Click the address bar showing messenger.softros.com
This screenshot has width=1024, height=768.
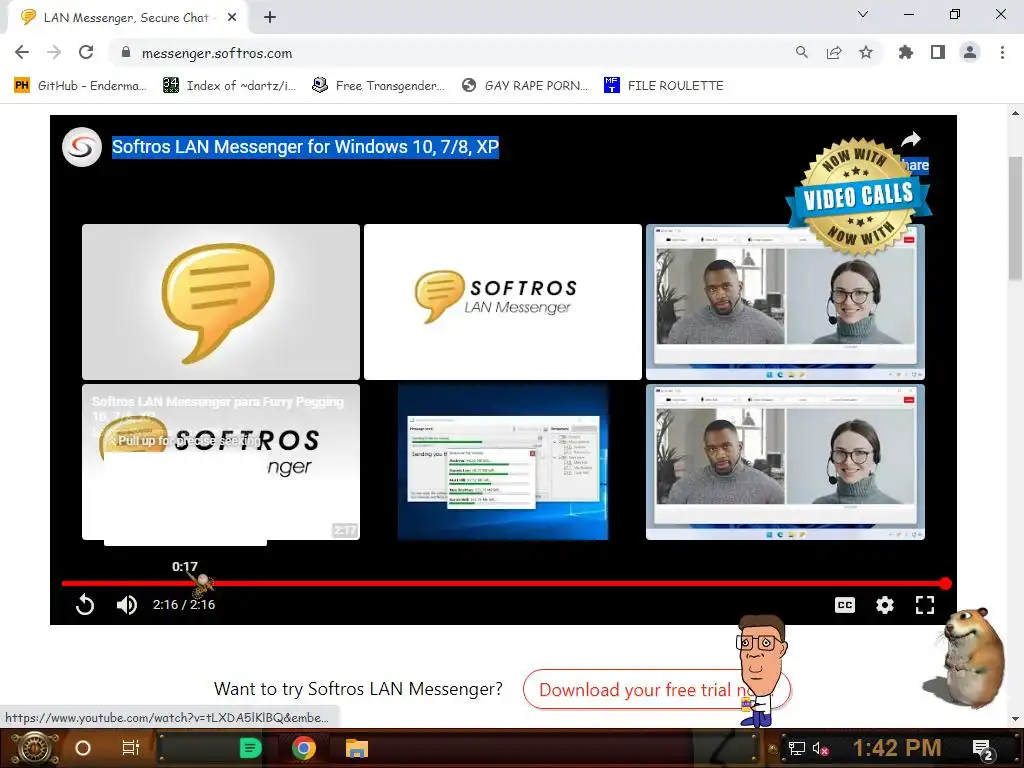[x=457, y=53]
